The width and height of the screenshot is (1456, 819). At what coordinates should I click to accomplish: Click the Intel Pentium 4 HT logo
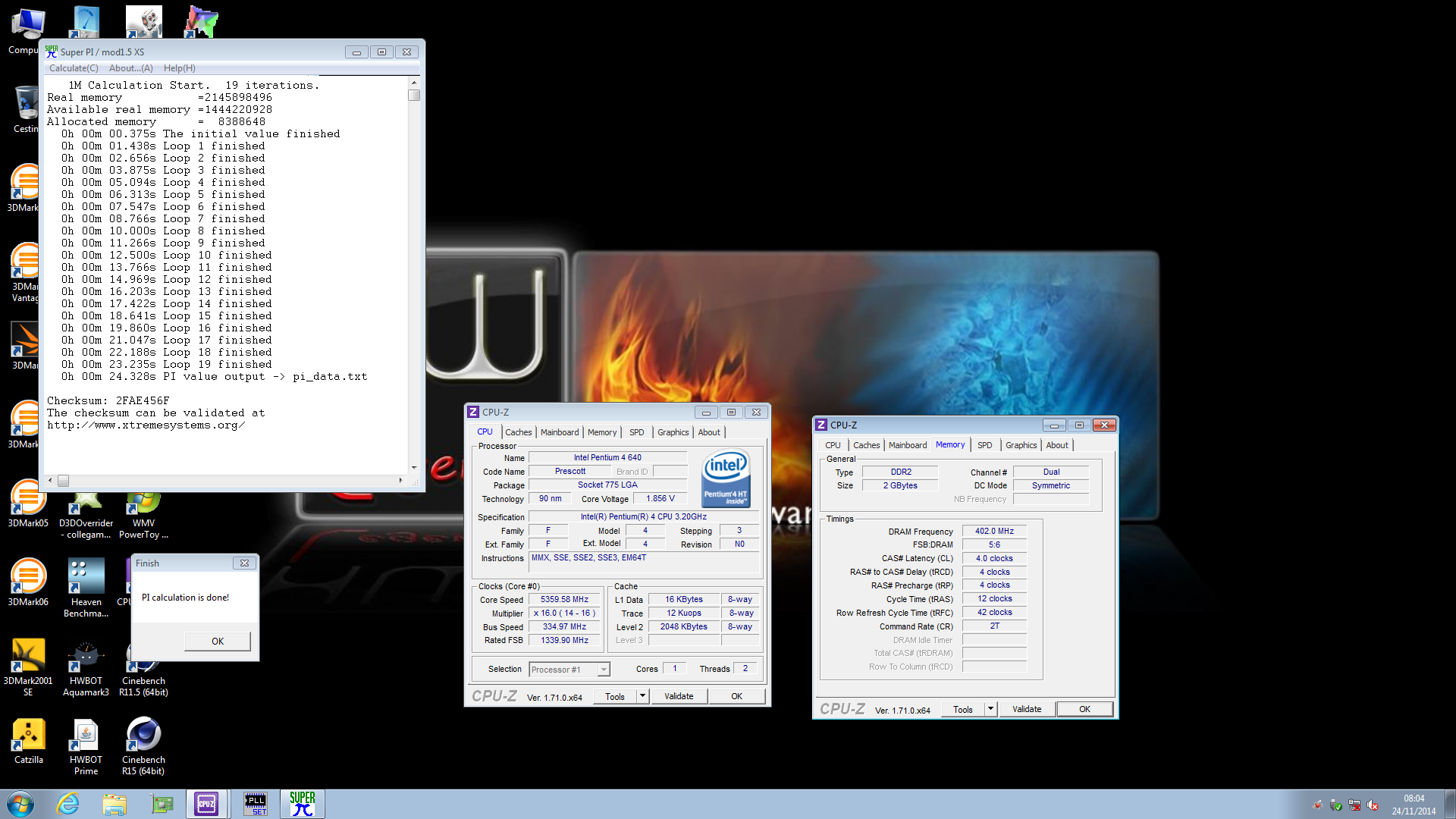coord(726,479)
